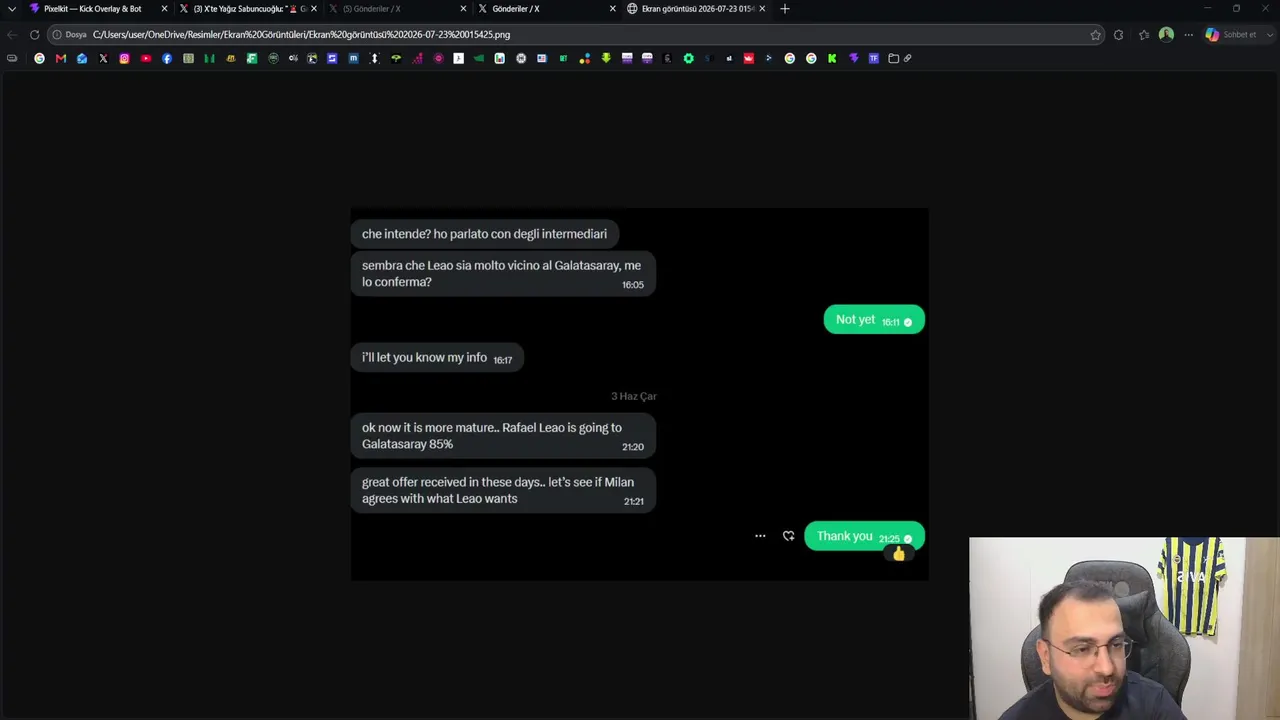Open the X bookmark in the favorites bar
This screenshot has height=720, width=1280.
[103, 58]
